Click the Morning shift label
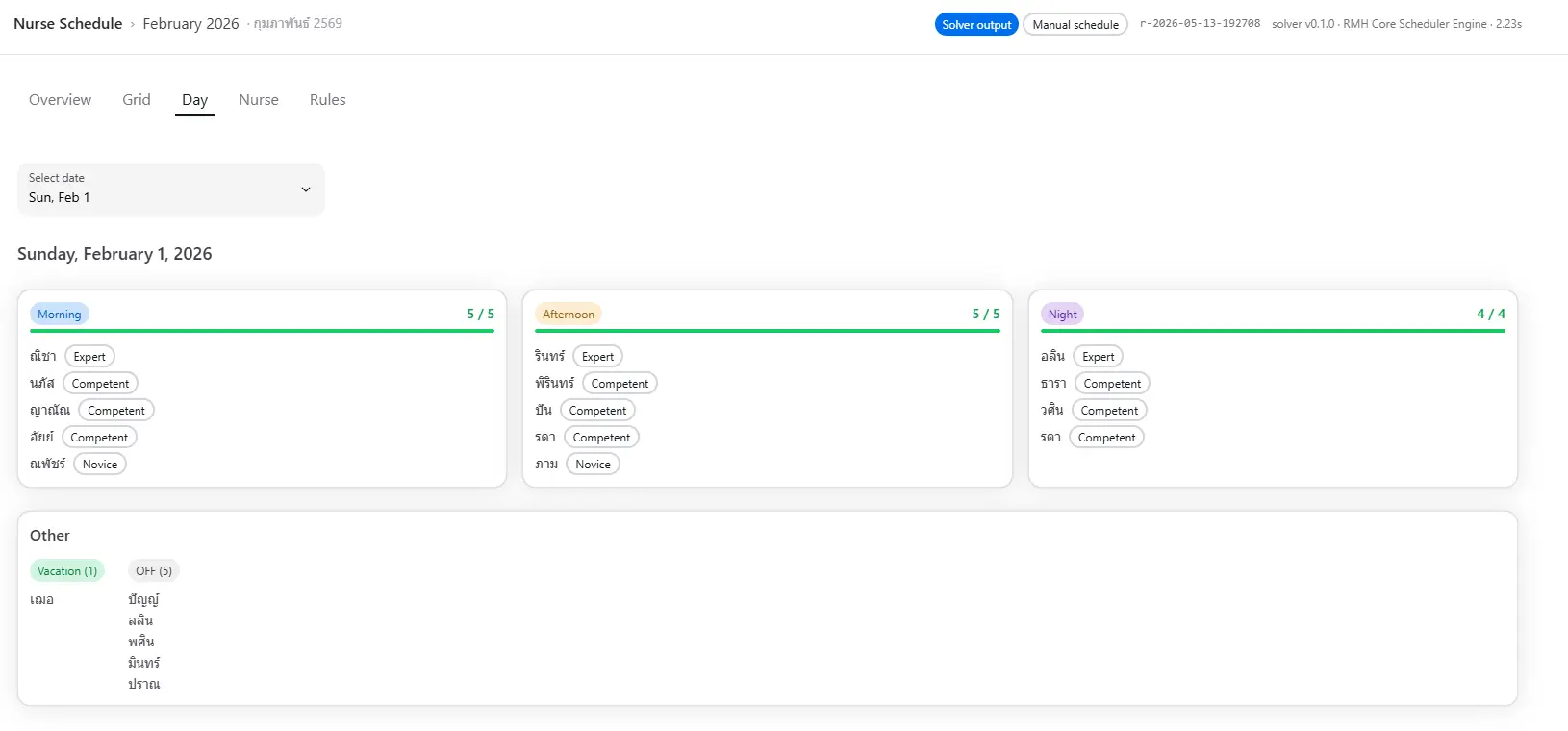The image size is (1568, 731). click(x=60, y=315)
